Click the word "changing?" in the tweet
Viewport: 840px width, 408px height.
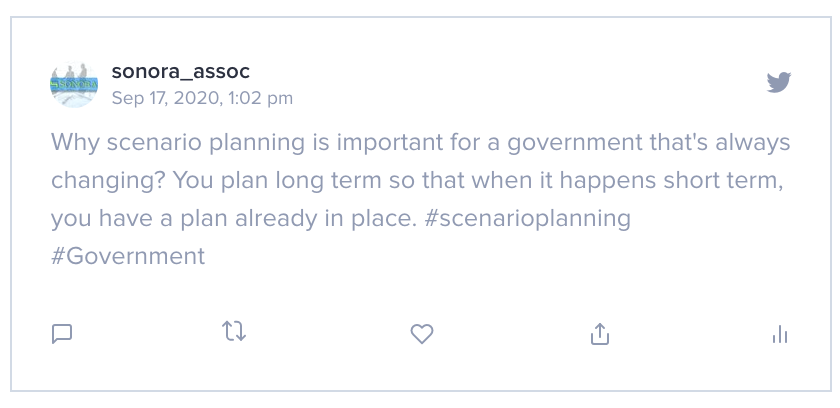pos(109,181)
